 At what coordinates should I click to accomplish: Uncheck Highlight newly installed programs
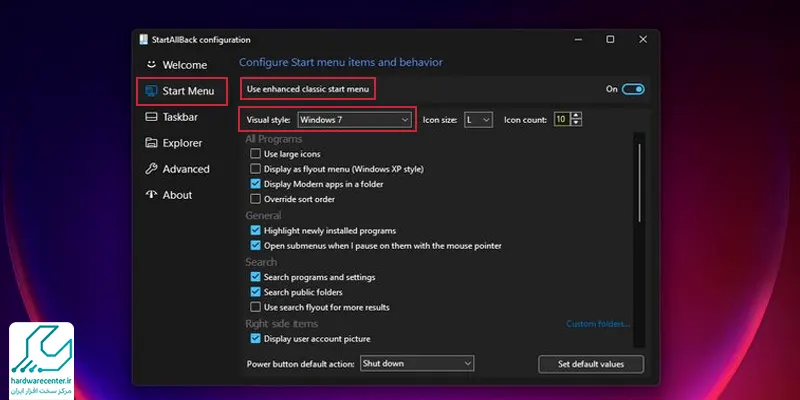255,231
